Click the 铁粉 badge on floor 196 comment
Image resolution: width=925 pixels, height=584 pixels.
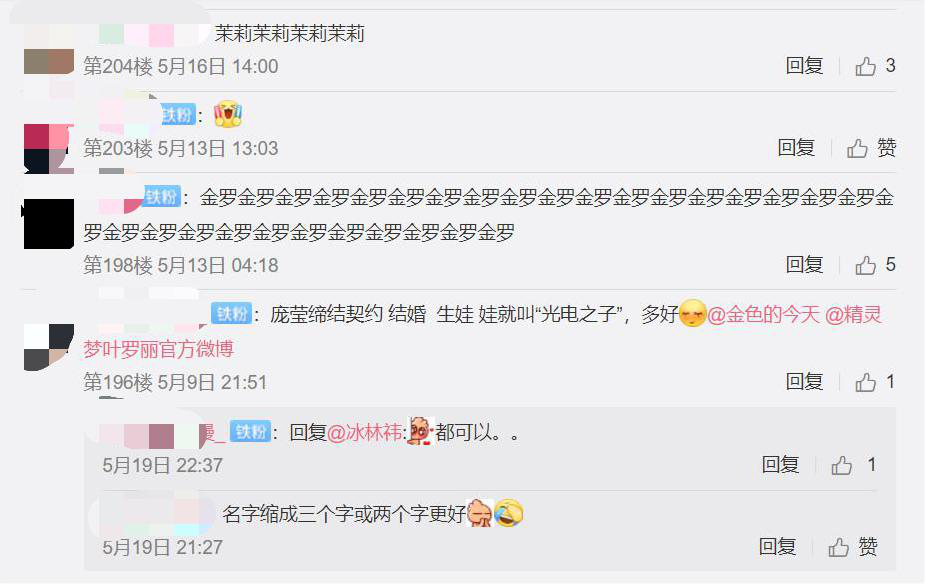232,313
